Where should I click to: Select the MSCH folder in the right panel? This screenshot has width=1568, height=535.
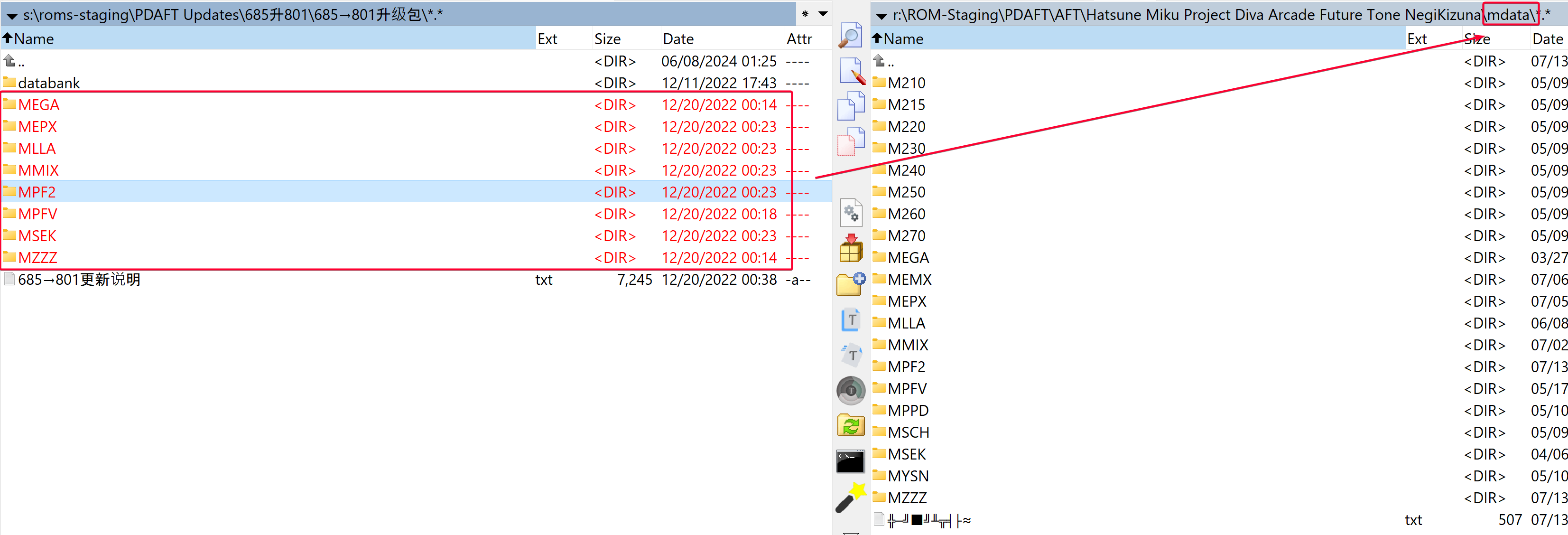coord(1219,432)
